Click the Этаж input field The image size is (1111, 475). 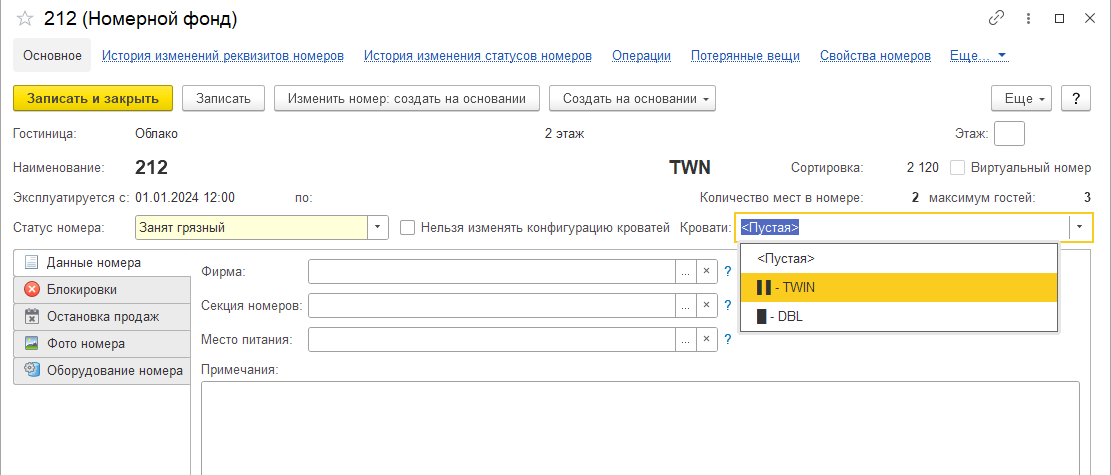[x=1009, y=133]
